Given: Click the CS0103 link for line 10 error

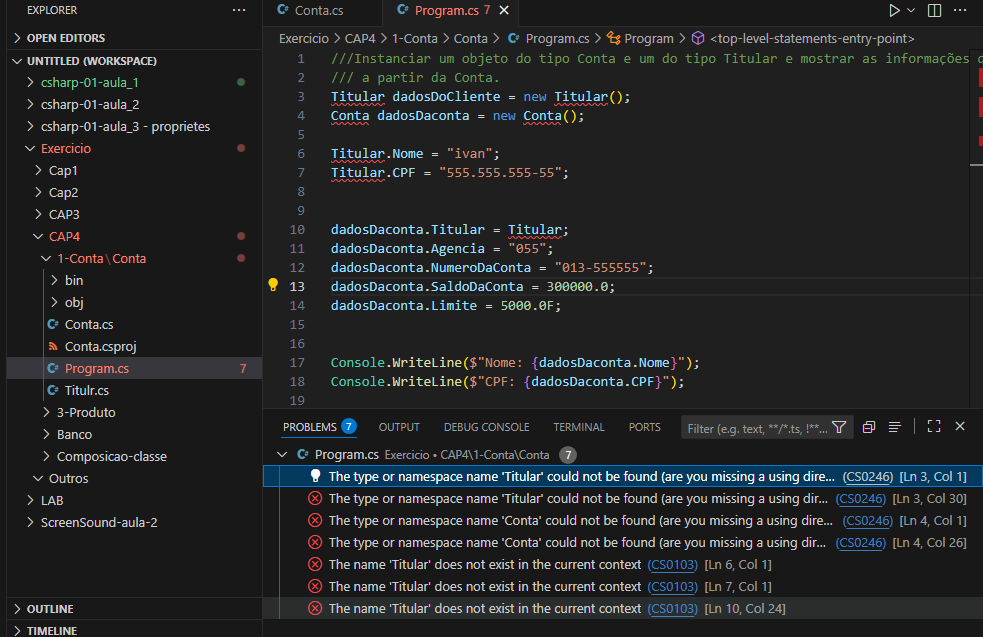Looking at the screenshot, I should [x=672, y=609].
